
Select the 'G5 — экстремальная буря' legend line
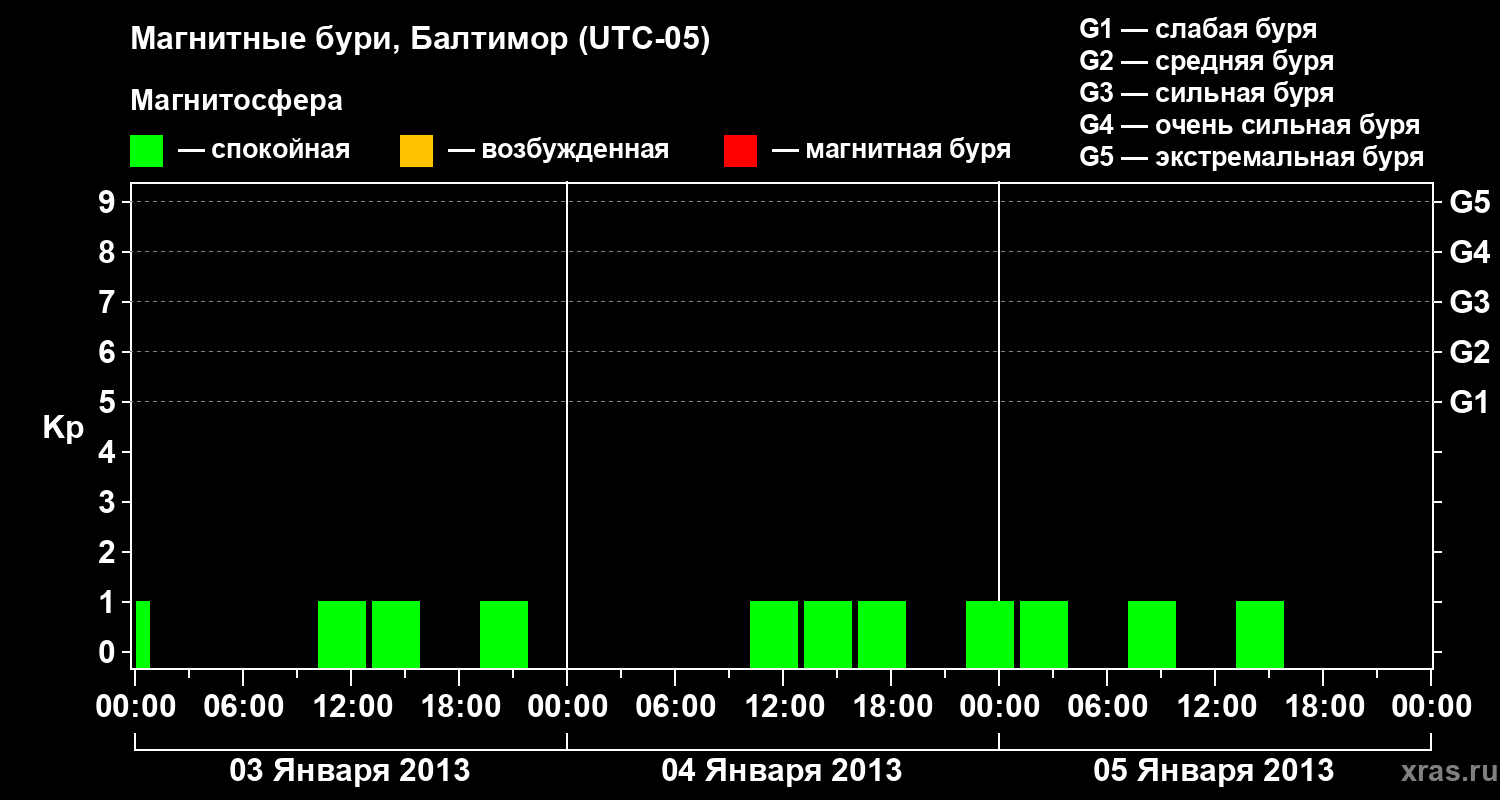pos(1252,157)
